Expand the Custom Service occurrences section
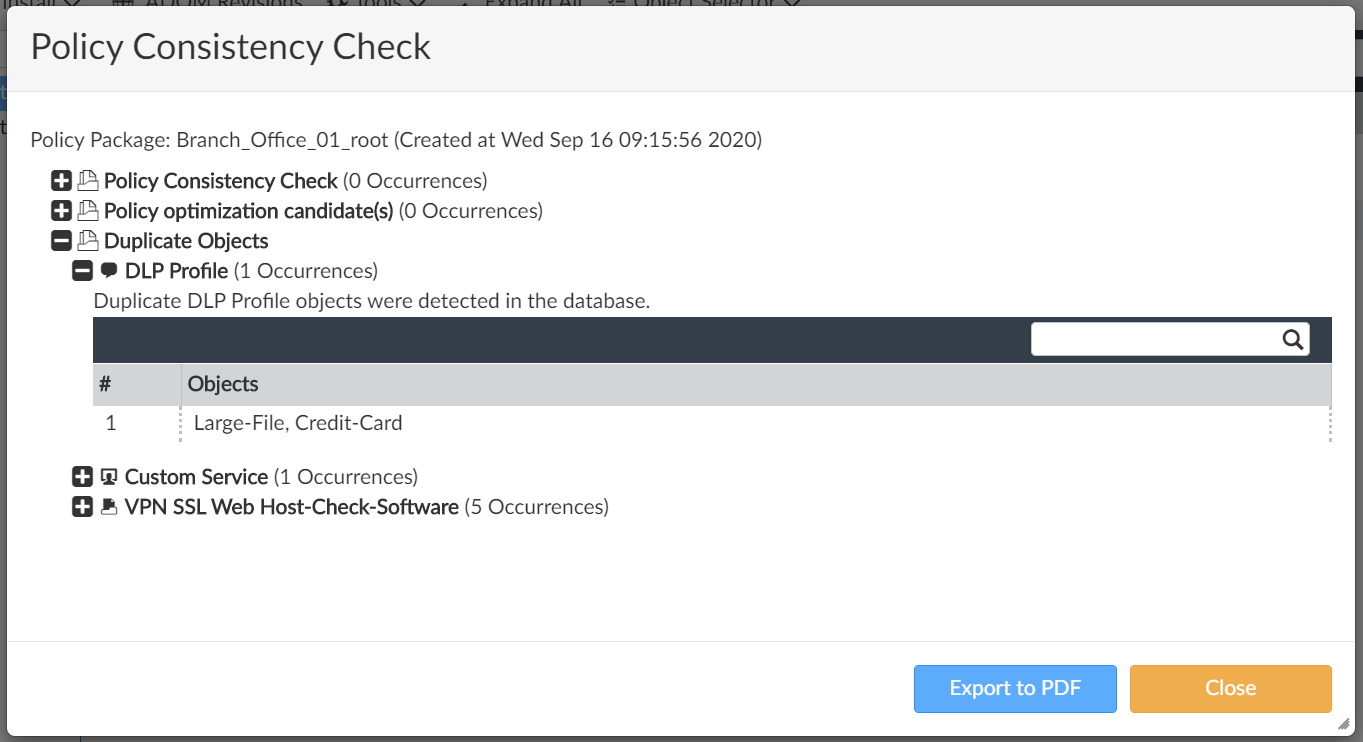1363x742 pixels. pyautogui.click(x=82, y=477)
